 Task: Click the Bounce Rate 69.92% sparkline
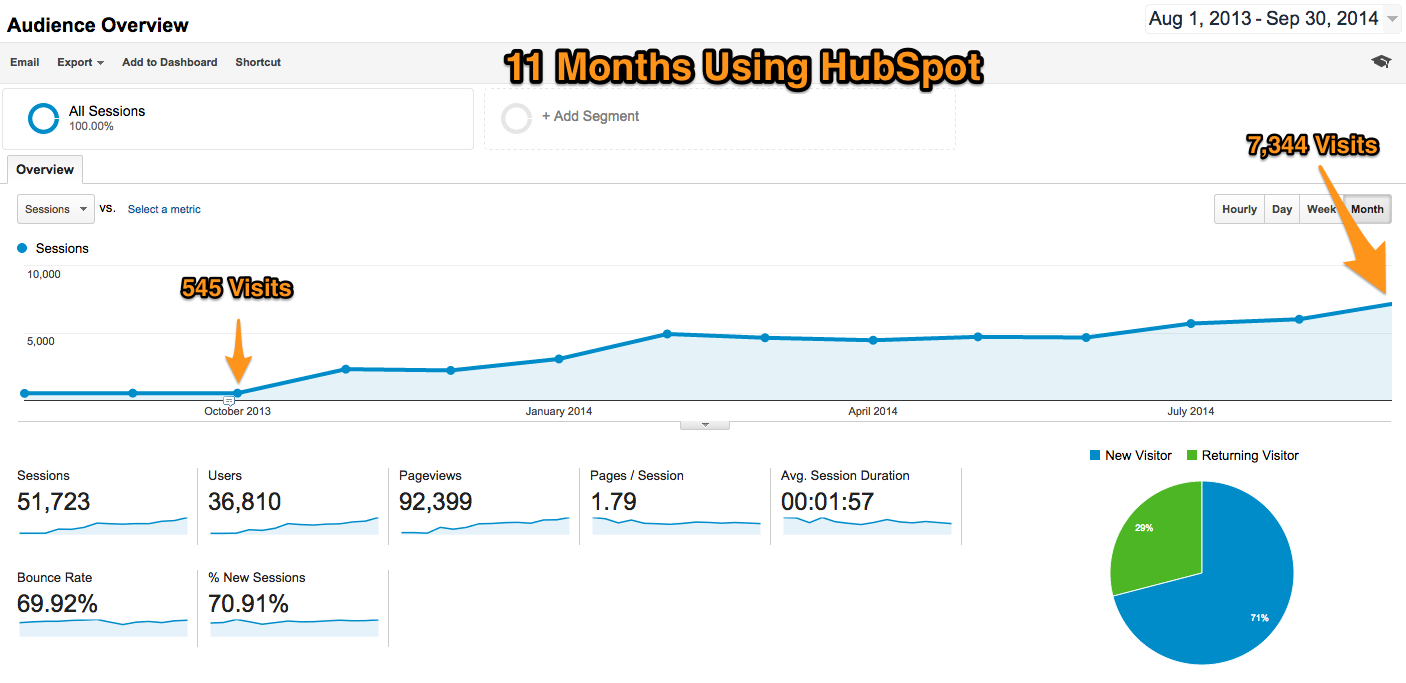(102, 626)
